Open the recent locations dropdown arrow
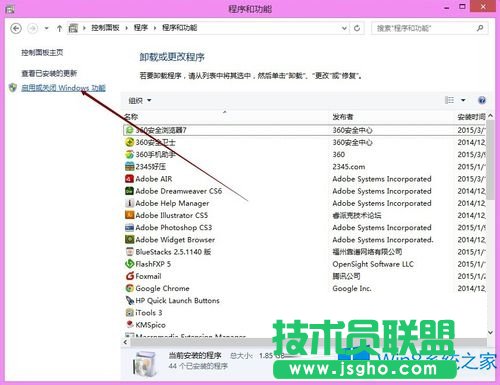 46,28
